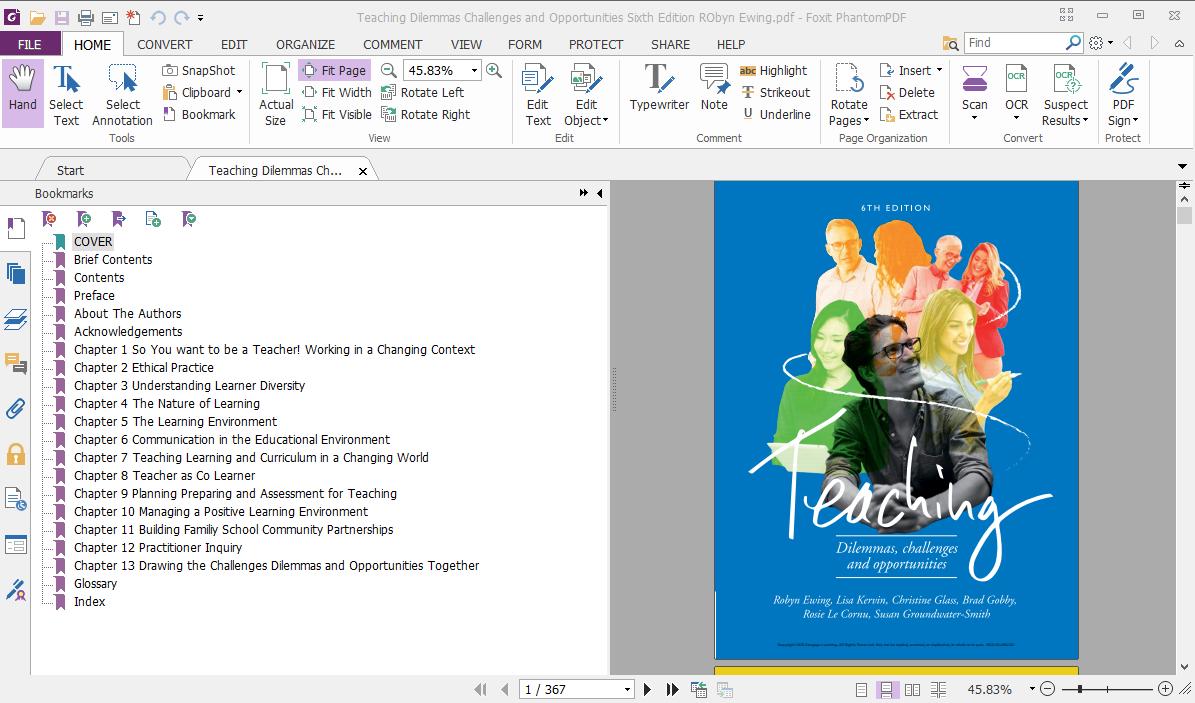The image size is (1195, 703).
Task: Select the Underline markup tool
Action: [x=776, y=114]
